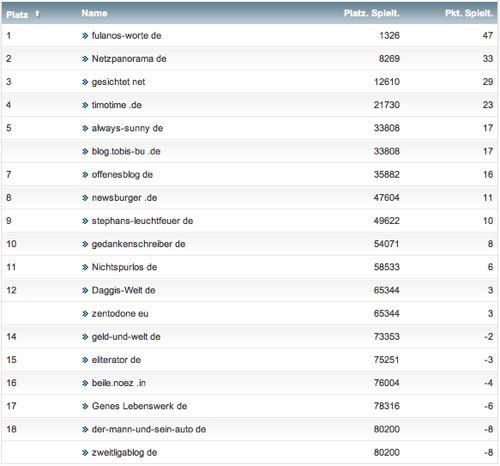Sort by Pkt. Spielt. column header

coord(469,13)
